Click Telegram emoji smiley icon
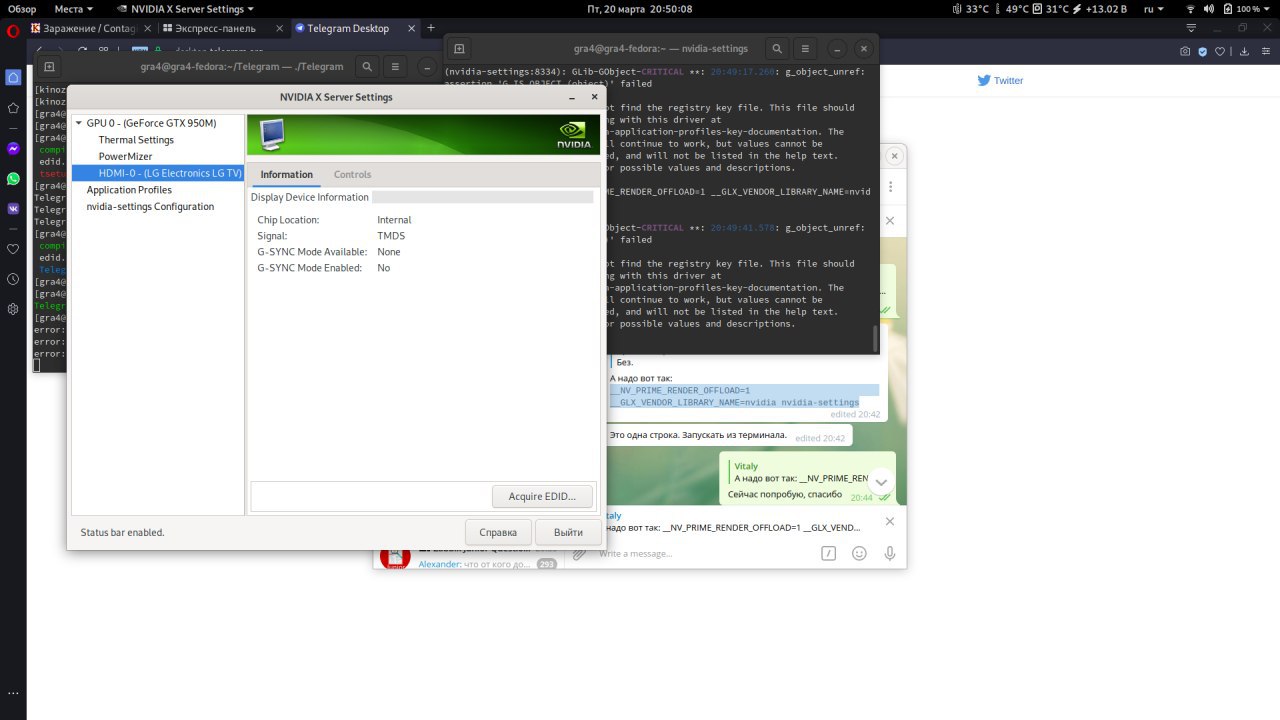 [859, 553]
